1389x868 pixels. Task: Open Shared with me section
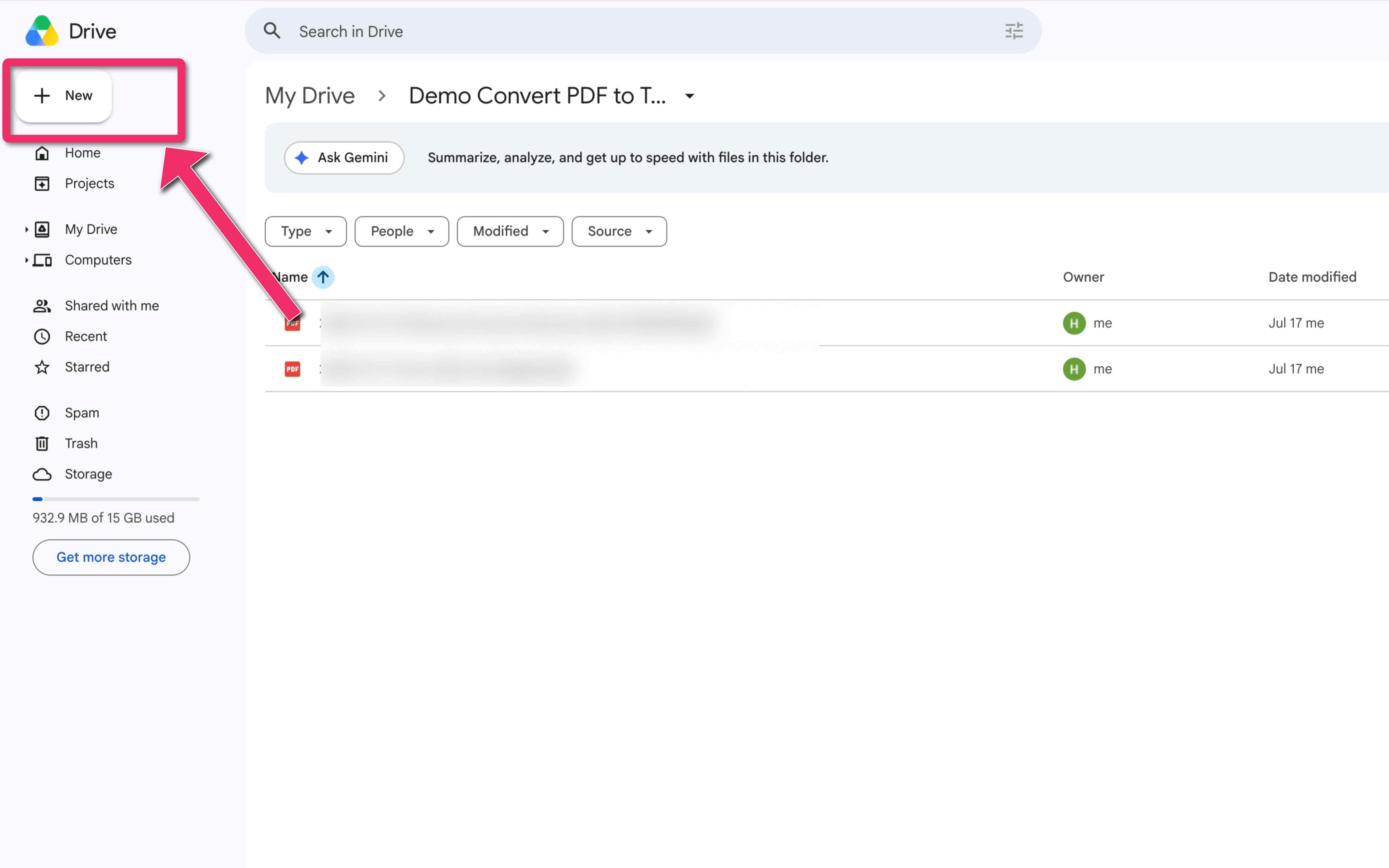[x=112, y=306]
